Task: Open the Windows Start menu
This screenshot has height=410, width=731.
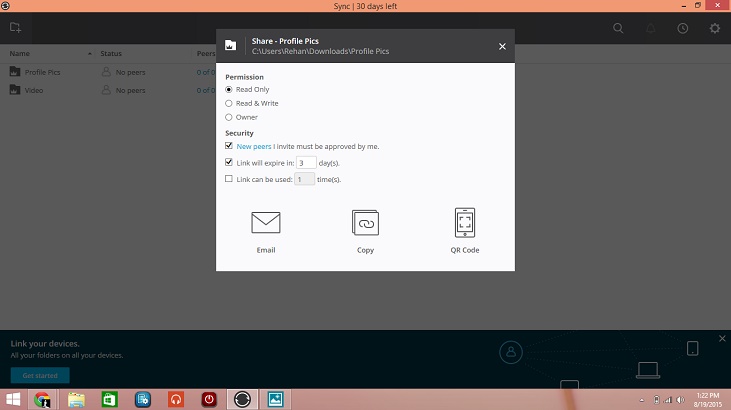Action: (x=14, y=398)
